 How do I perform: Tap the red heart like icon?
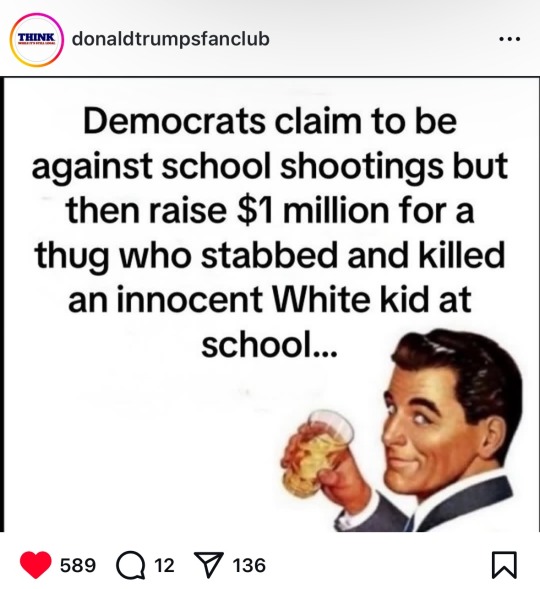coord(36,565)
